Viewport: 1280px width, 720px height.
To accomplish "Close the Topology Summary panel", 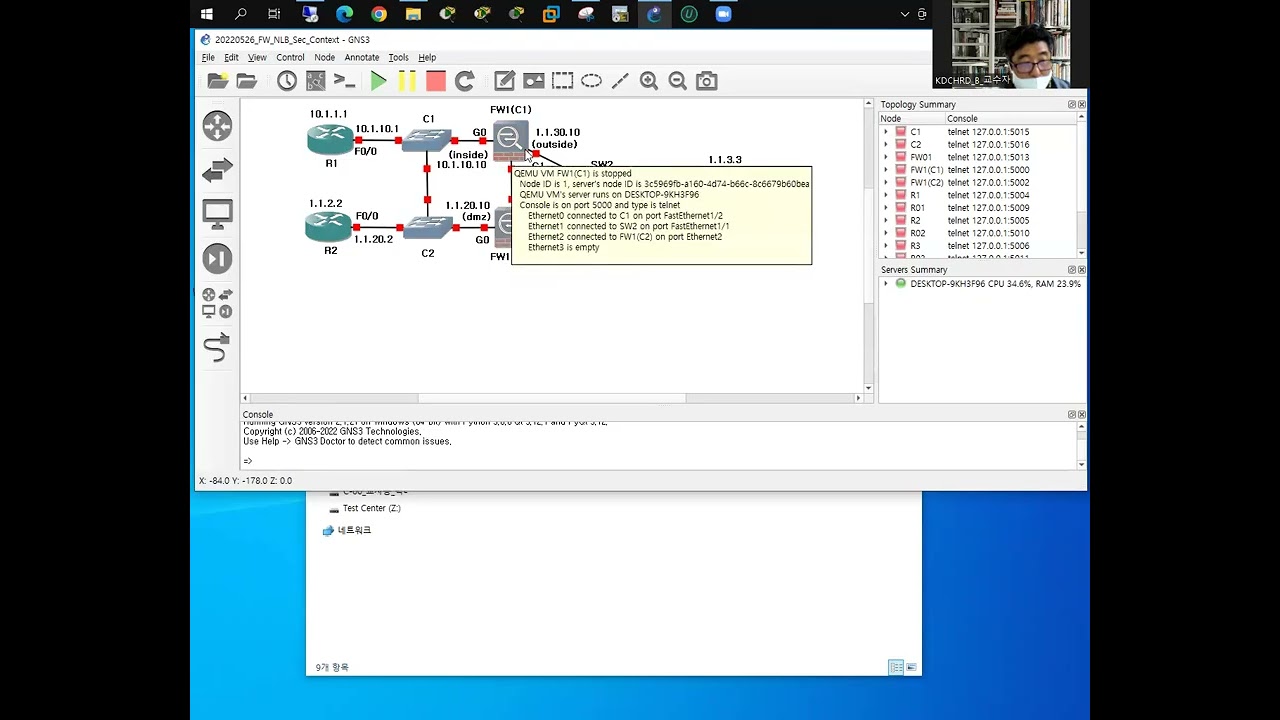I will [x=1081, y=105].
